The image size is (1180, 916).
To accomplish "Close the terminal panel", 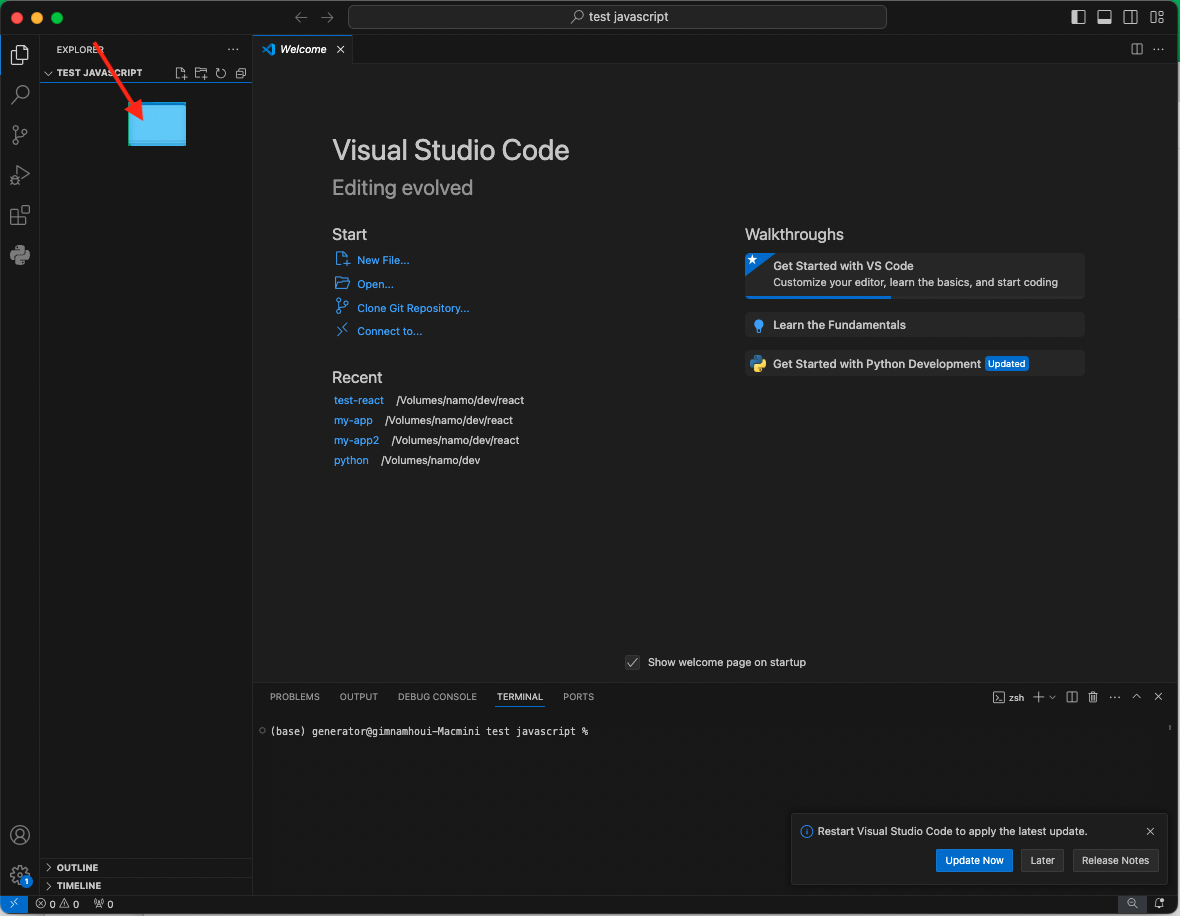I will [1158, 697].
